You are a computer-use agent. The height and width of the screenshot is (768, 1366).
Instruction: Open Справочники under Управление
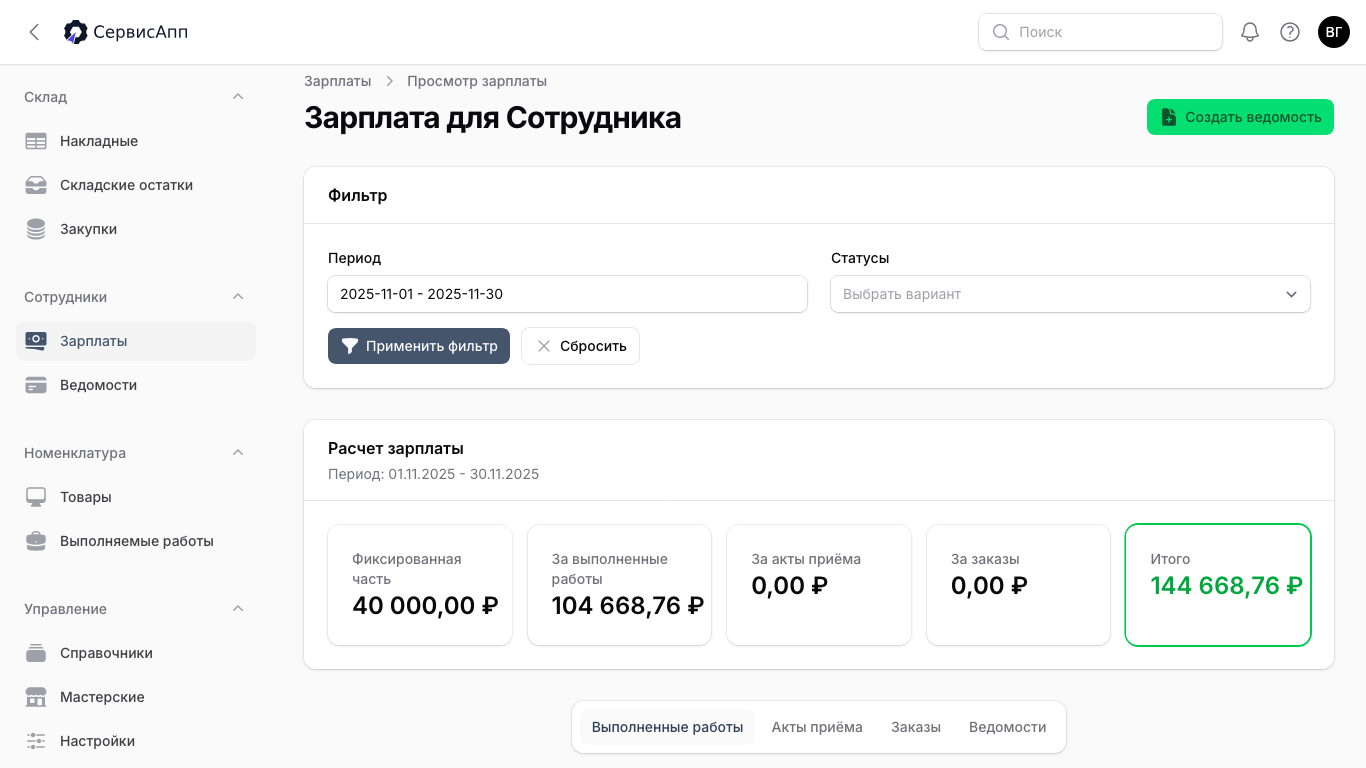click(x=106, y=652)
